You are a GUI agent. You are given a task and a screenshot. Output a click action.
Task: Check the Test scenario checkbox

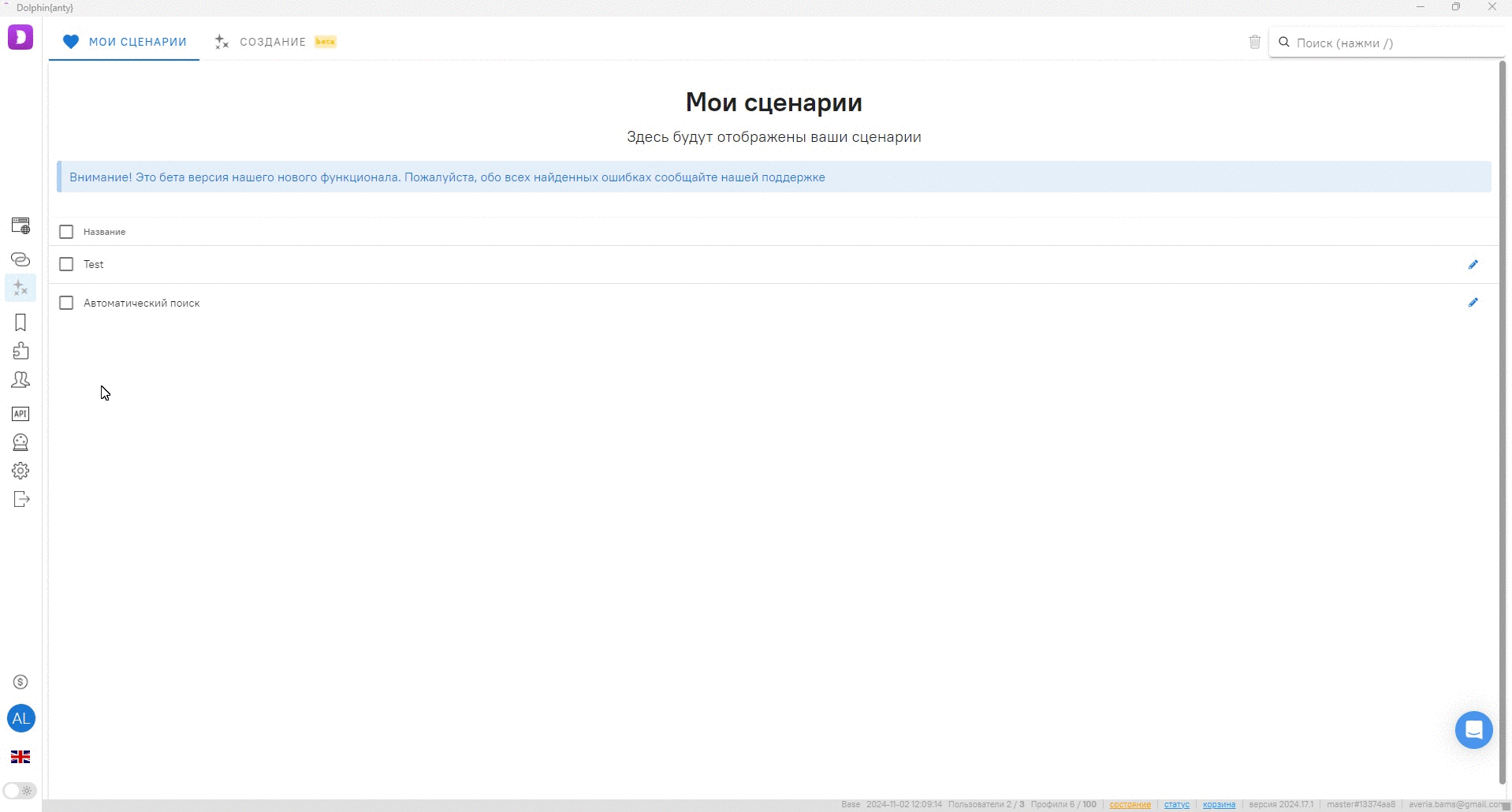(66, 265)
